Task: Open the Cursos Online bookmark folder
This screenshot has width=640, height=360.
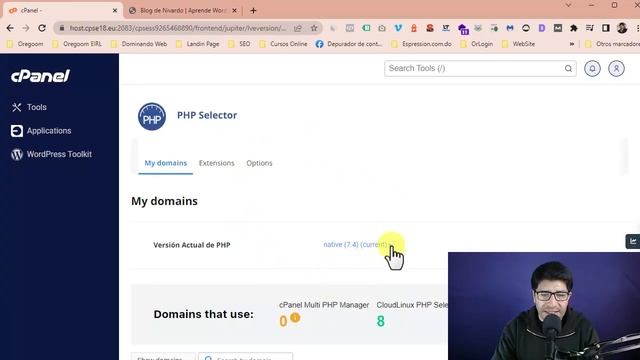Action: click(283, 44)
